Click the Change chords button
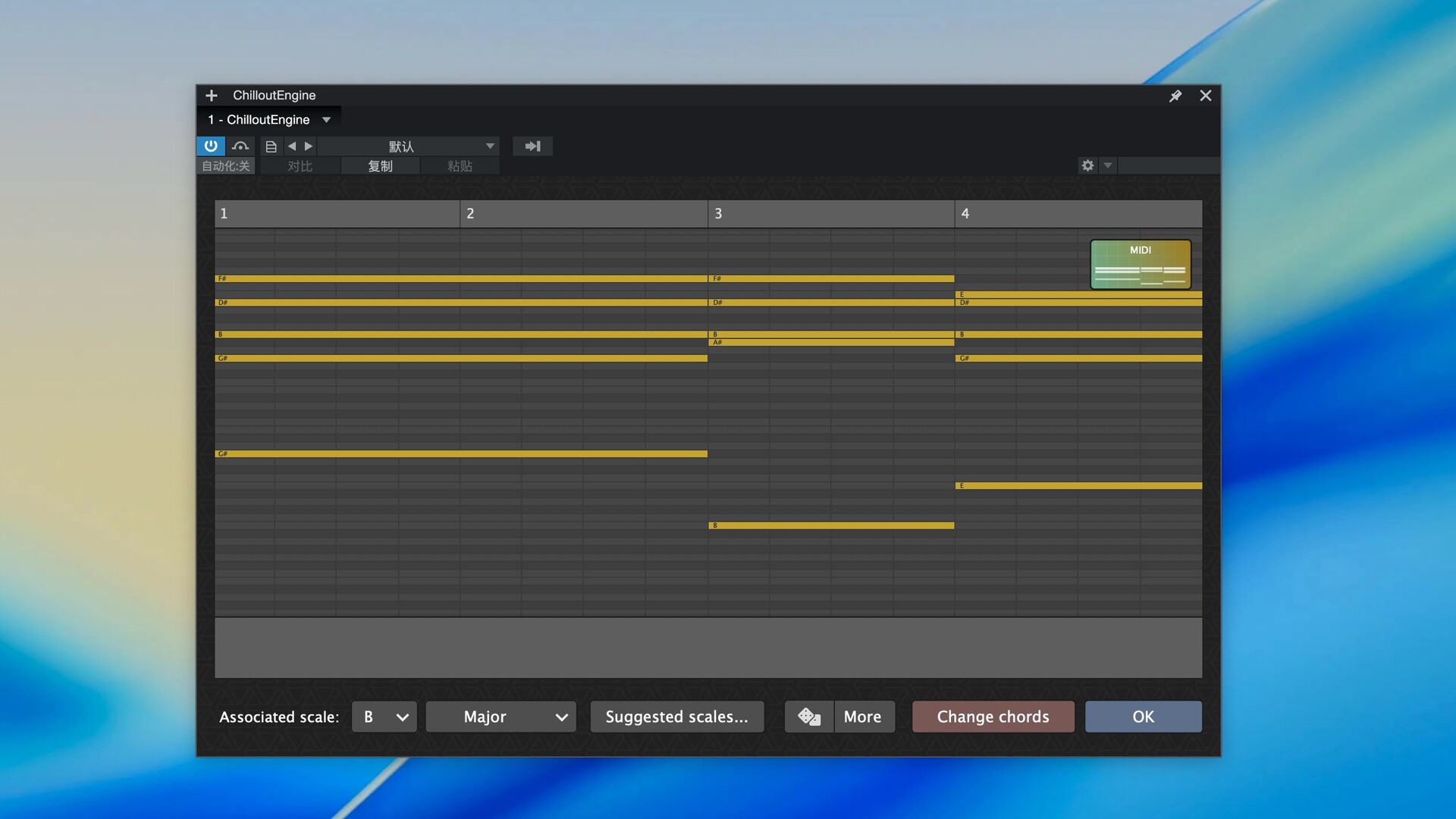 point(993,717)
